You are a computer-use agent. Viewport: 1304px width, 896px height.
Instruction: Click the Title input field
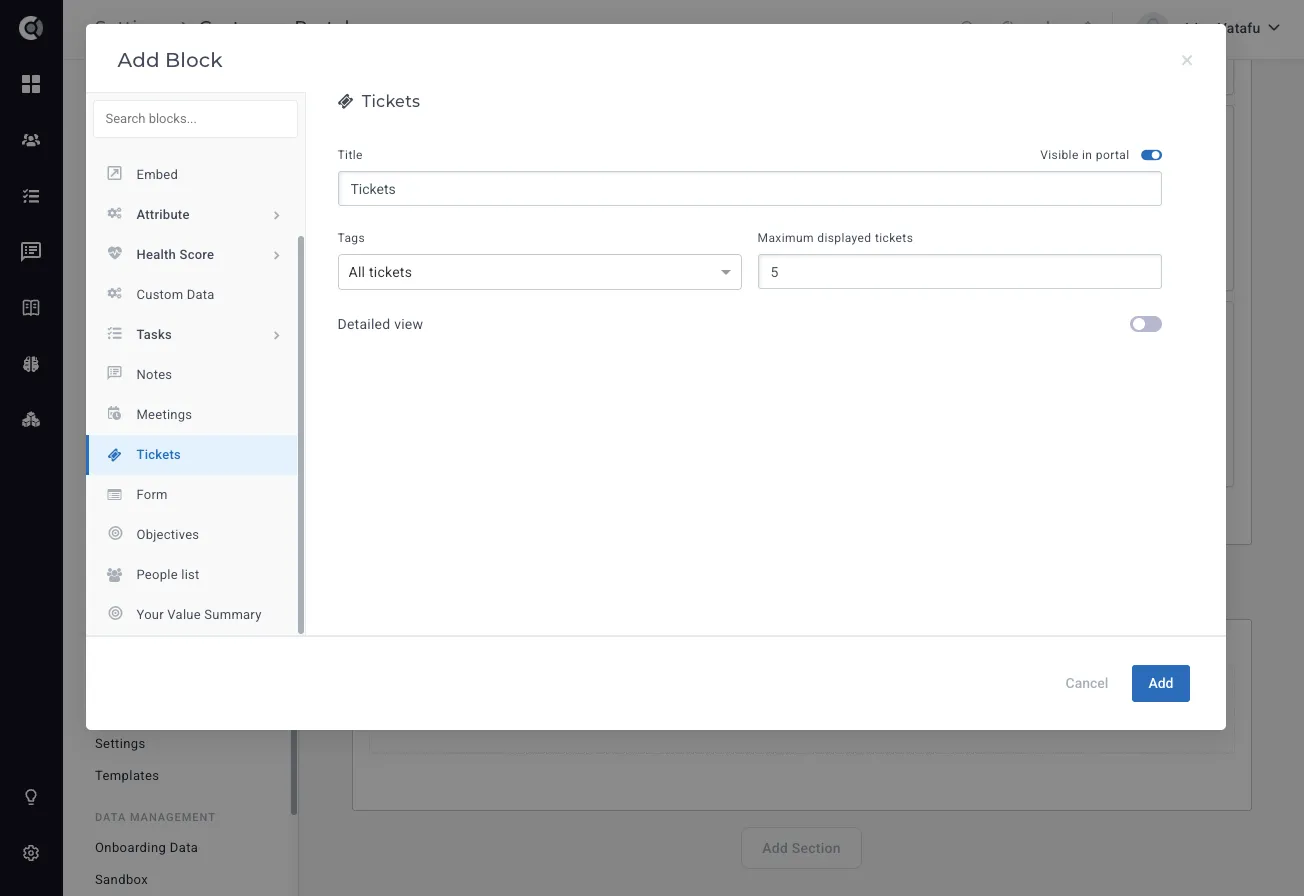coord(750,189)
